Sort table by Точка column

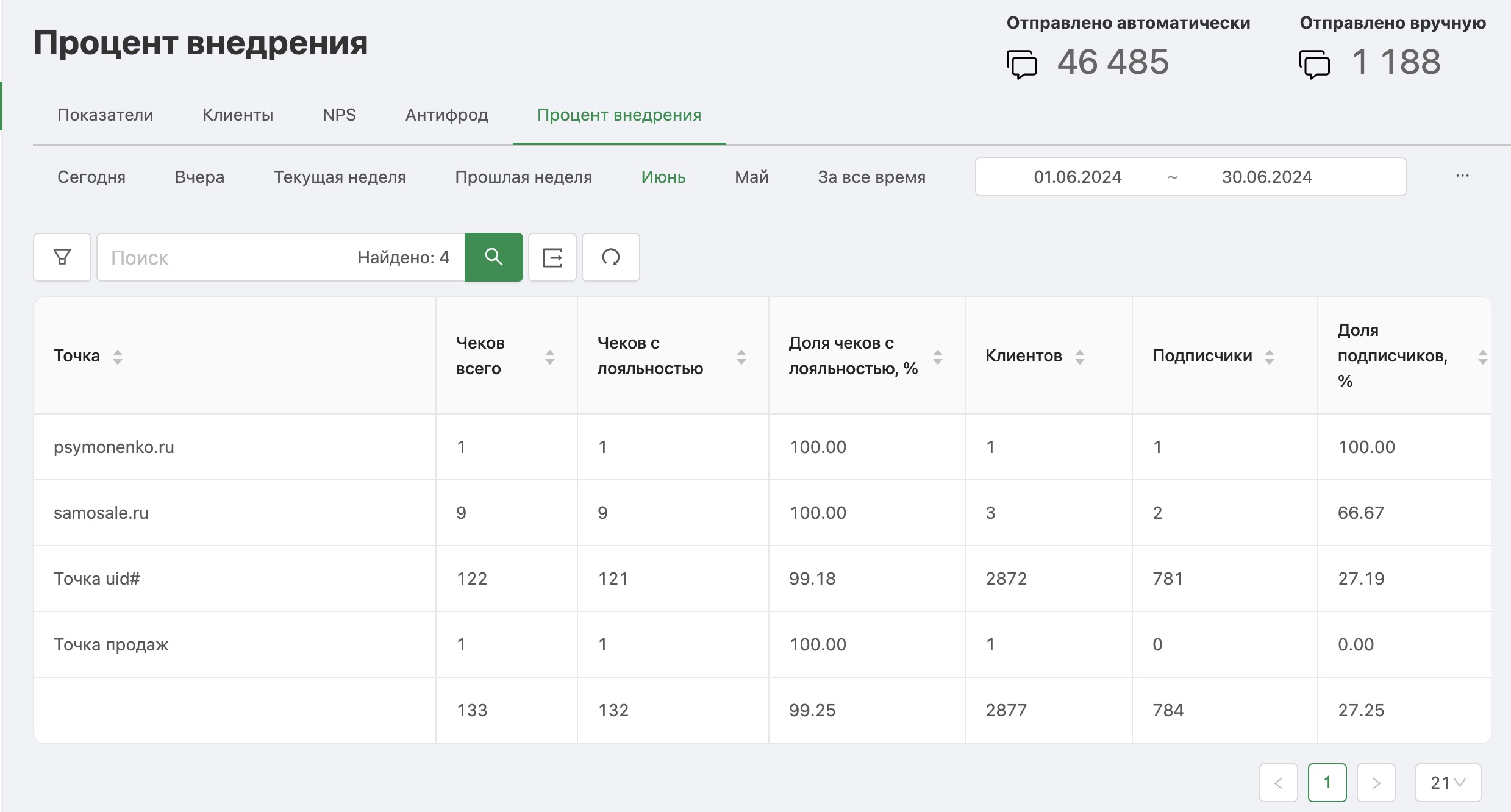pyautogui.click(x=118, y=357)
